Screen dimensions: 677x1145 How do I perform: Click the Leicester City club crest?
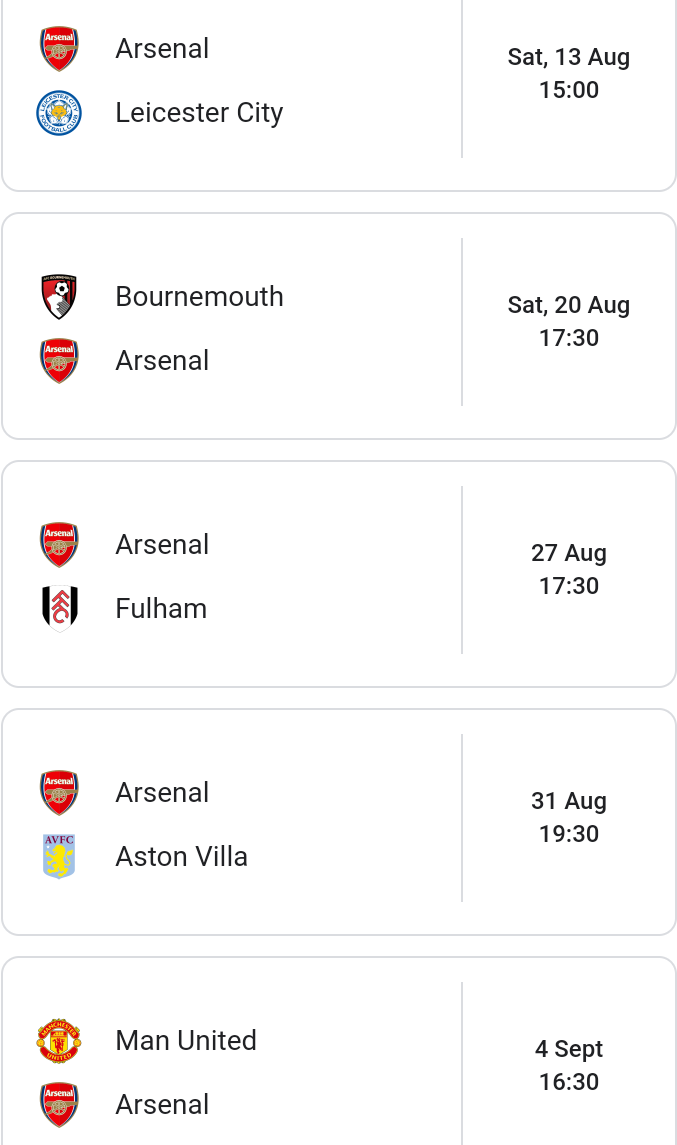click(x=59, y=113)
